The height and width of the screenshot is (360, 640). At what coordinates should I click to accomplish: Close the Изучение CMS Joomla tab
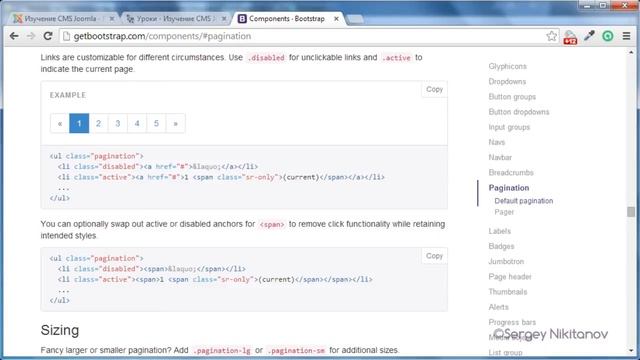(x=112, y=19)
